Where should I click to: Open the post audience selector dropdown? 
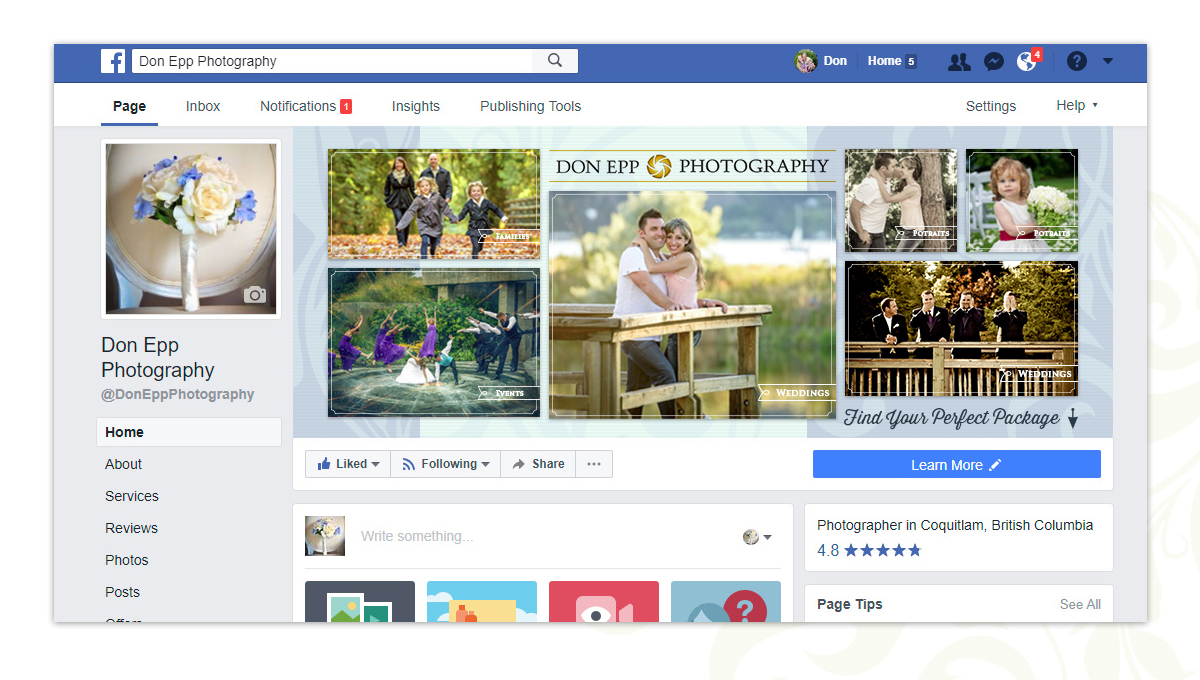[x=757, y=537]
